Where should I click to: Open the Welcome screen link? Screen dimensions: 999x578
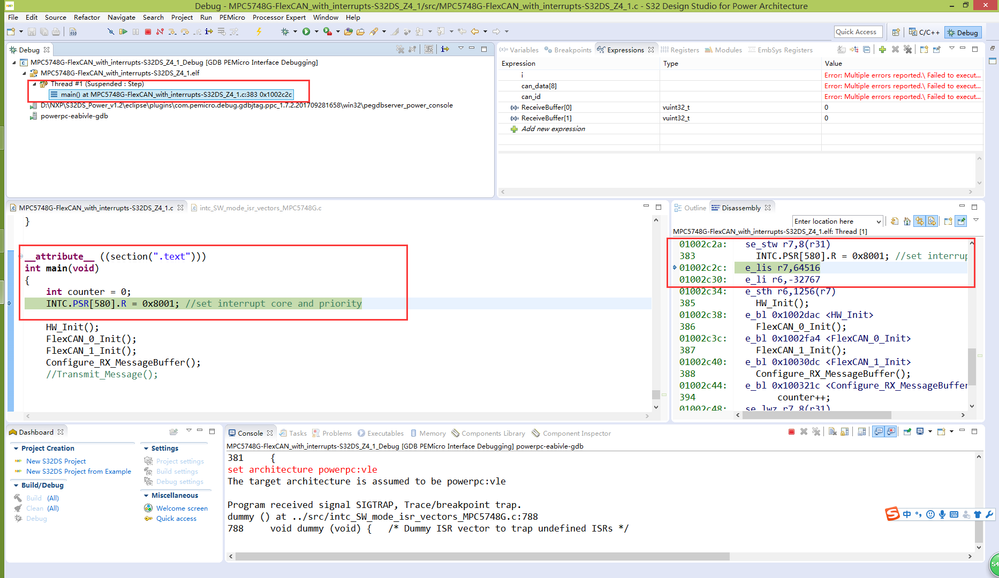182,509
